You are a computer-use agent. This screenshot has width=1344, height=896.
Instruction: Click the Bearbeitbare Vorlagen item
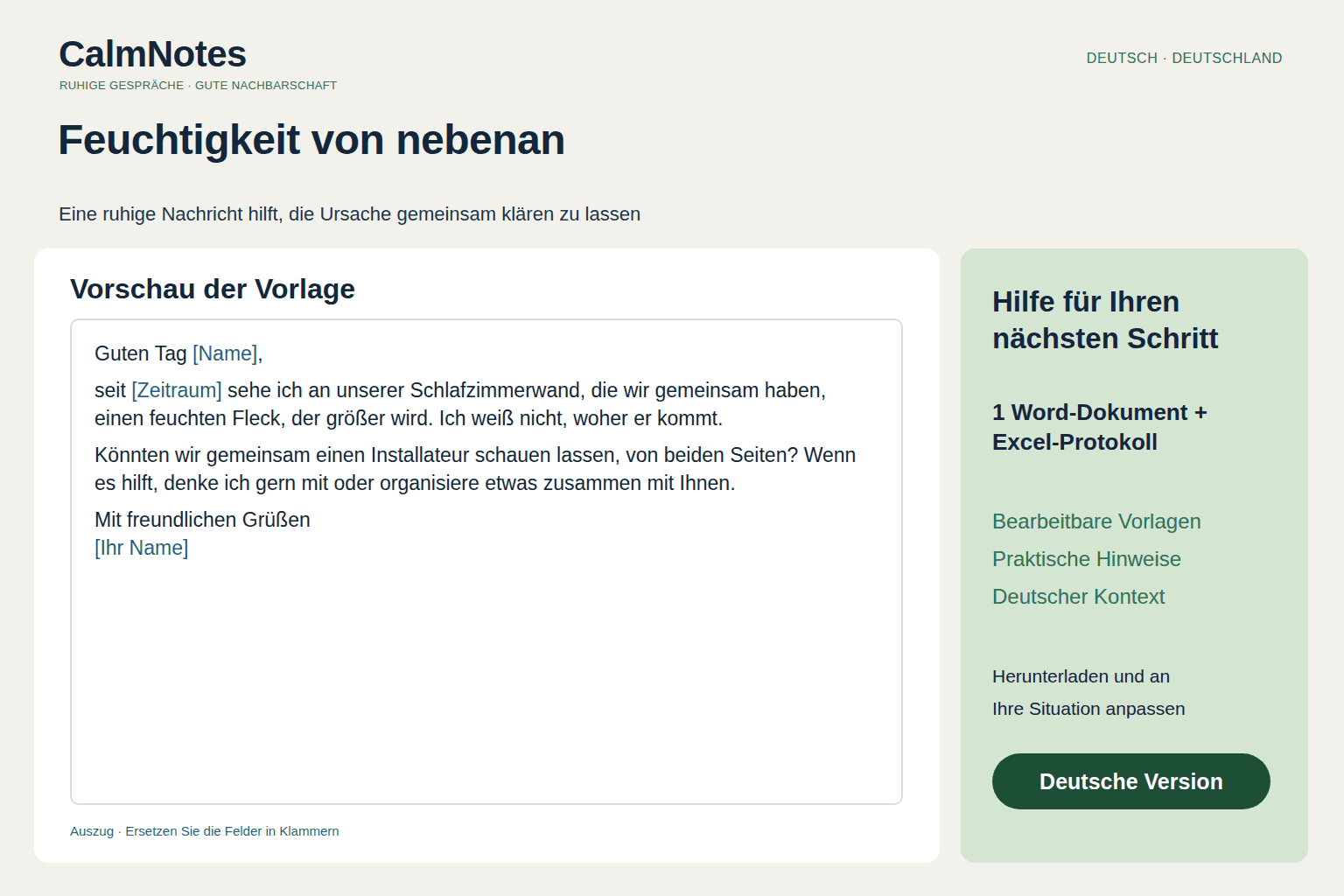click(1096, 521)
